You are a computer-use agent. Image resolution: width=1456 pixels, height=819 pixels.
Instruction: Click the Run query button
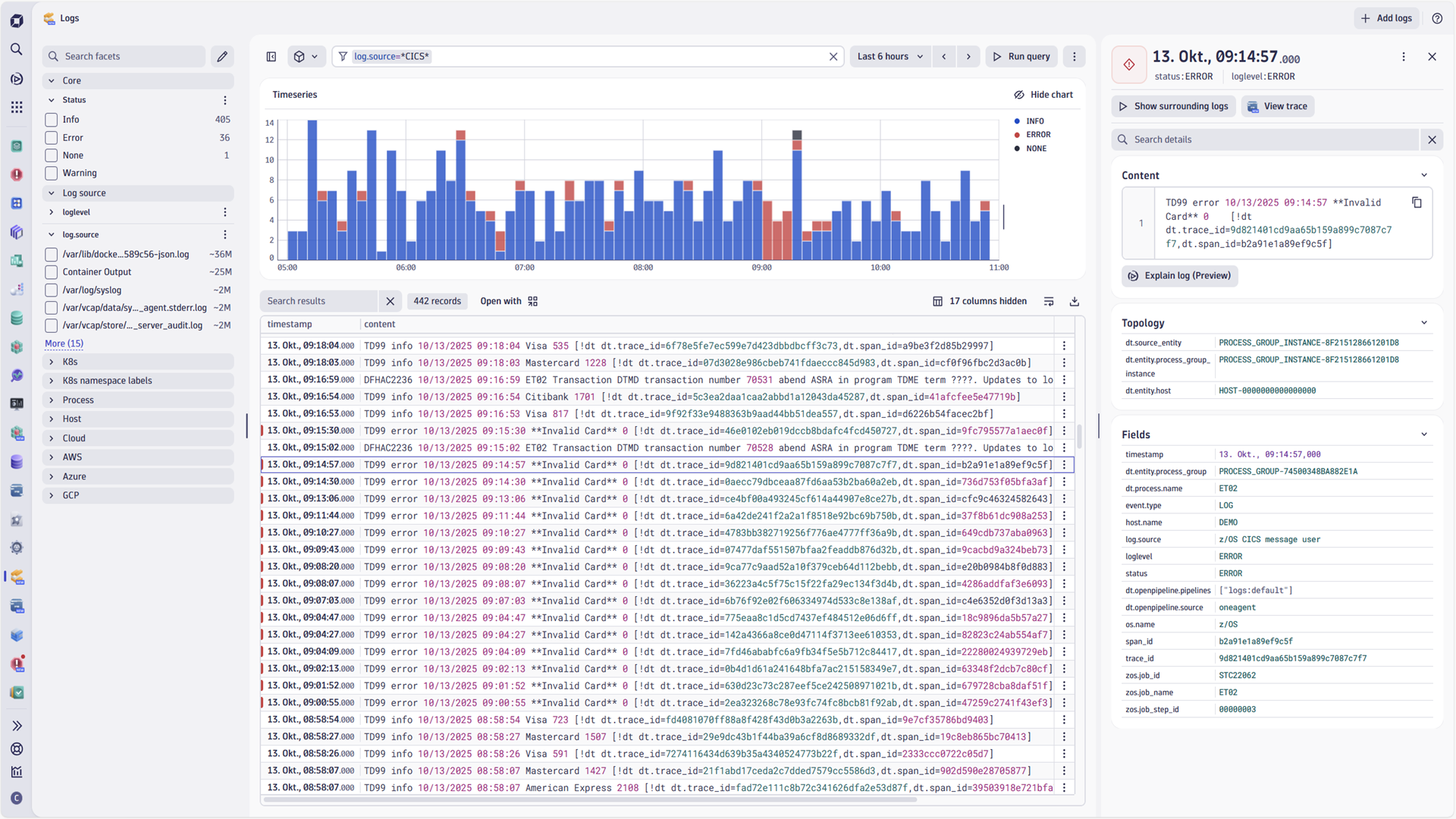tap(1021, 56)
